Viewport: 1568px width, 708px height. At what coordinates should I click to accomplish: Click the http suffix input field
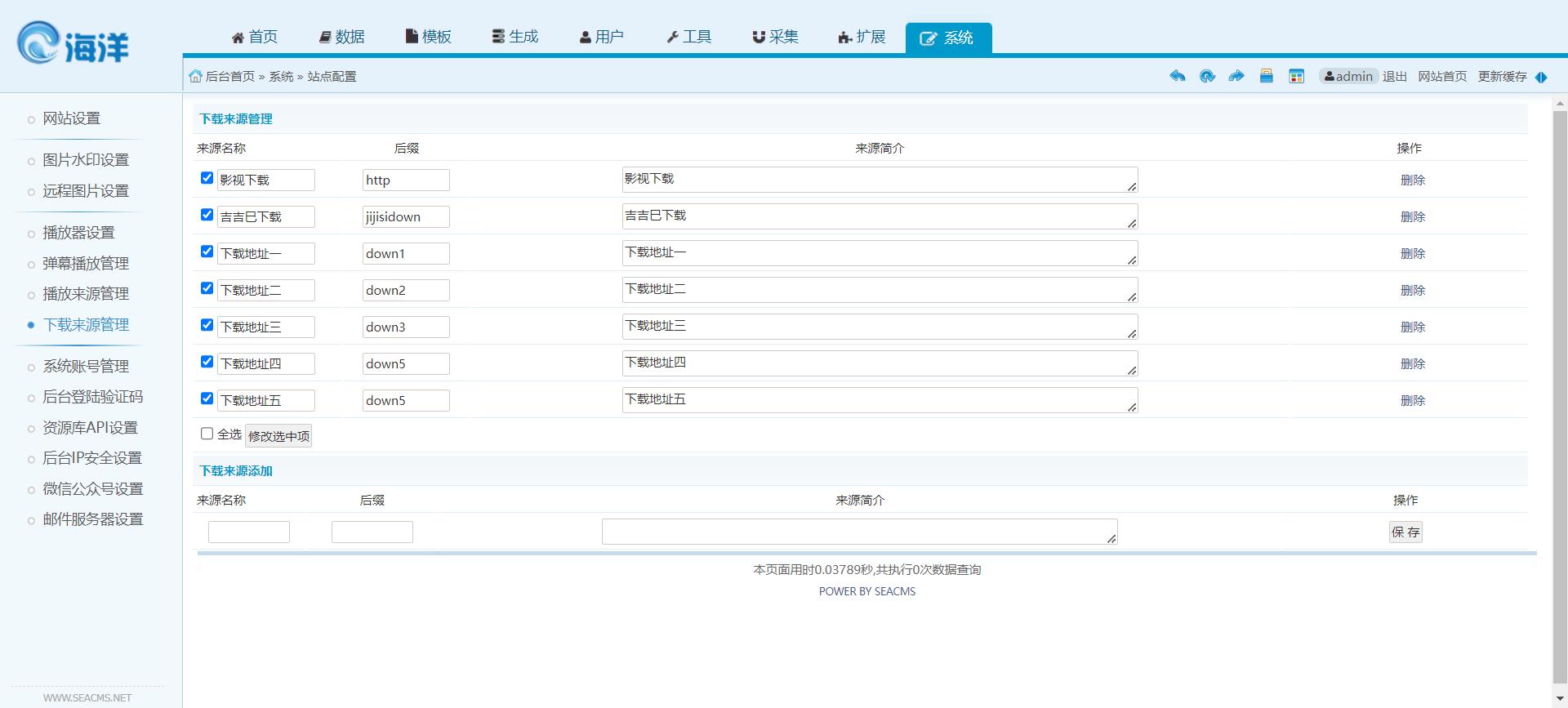[x=406, y=180]
